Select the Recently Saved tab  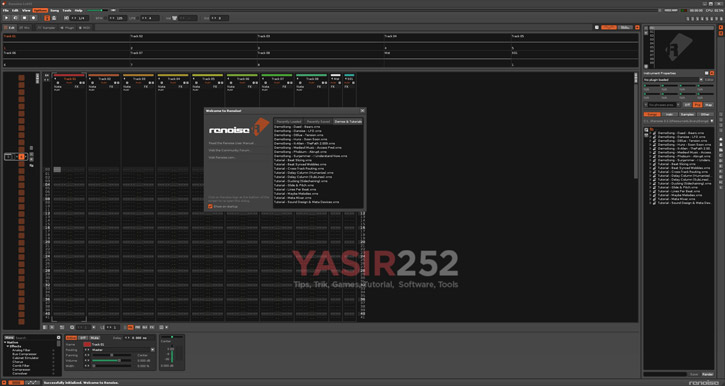318,122
